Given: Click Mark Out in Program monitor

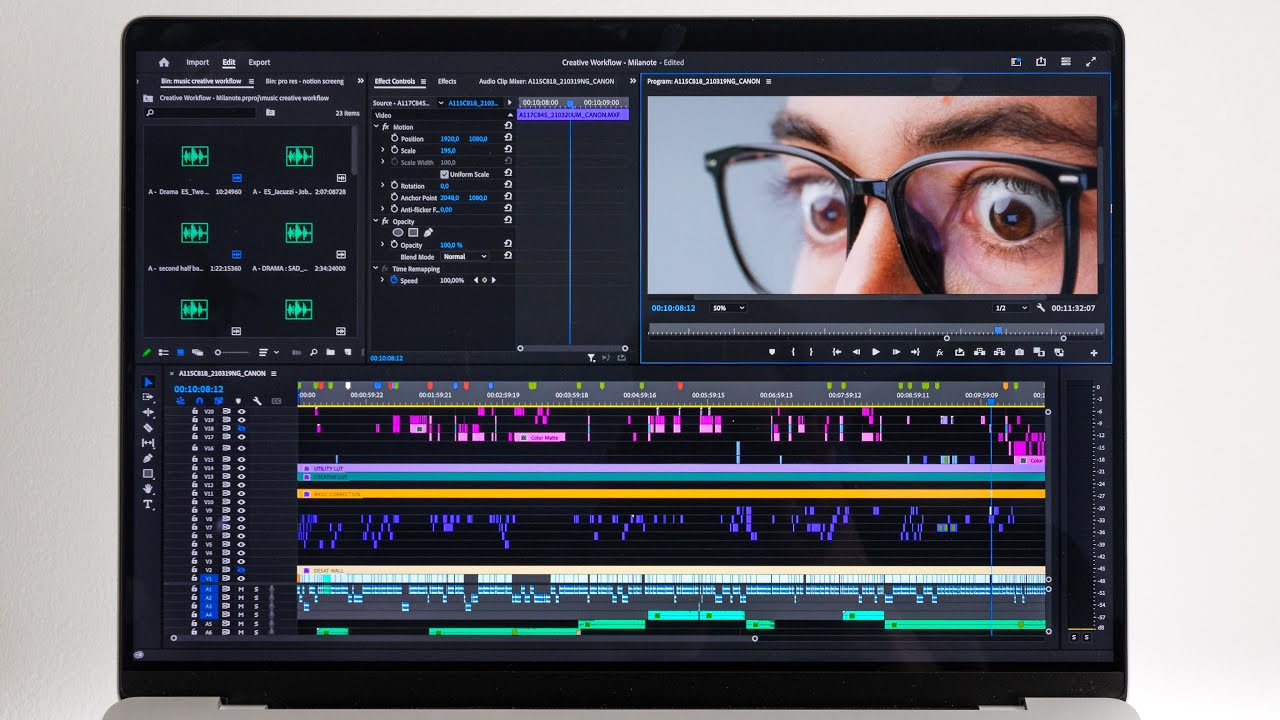Looking at the screenshot, I should [x=811, y=352].
